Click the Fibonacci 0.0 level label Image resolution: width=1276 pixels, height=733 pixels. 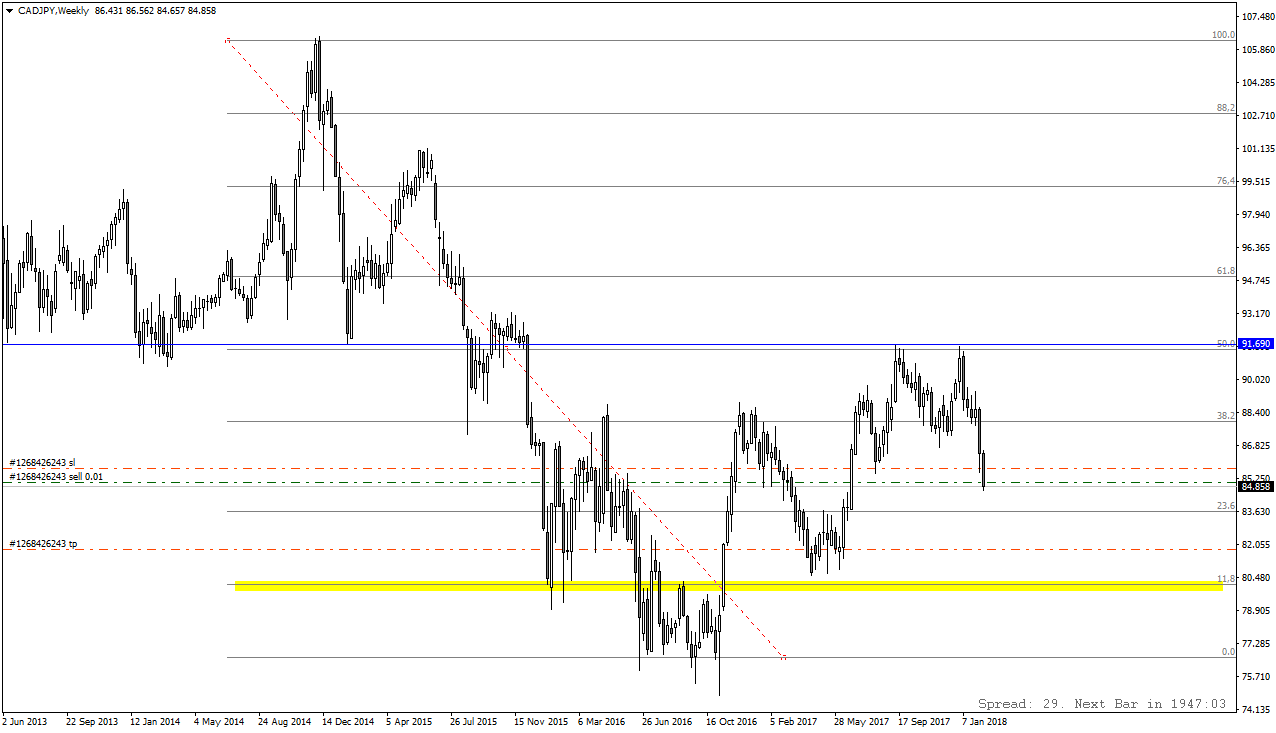pos(1229,652)
